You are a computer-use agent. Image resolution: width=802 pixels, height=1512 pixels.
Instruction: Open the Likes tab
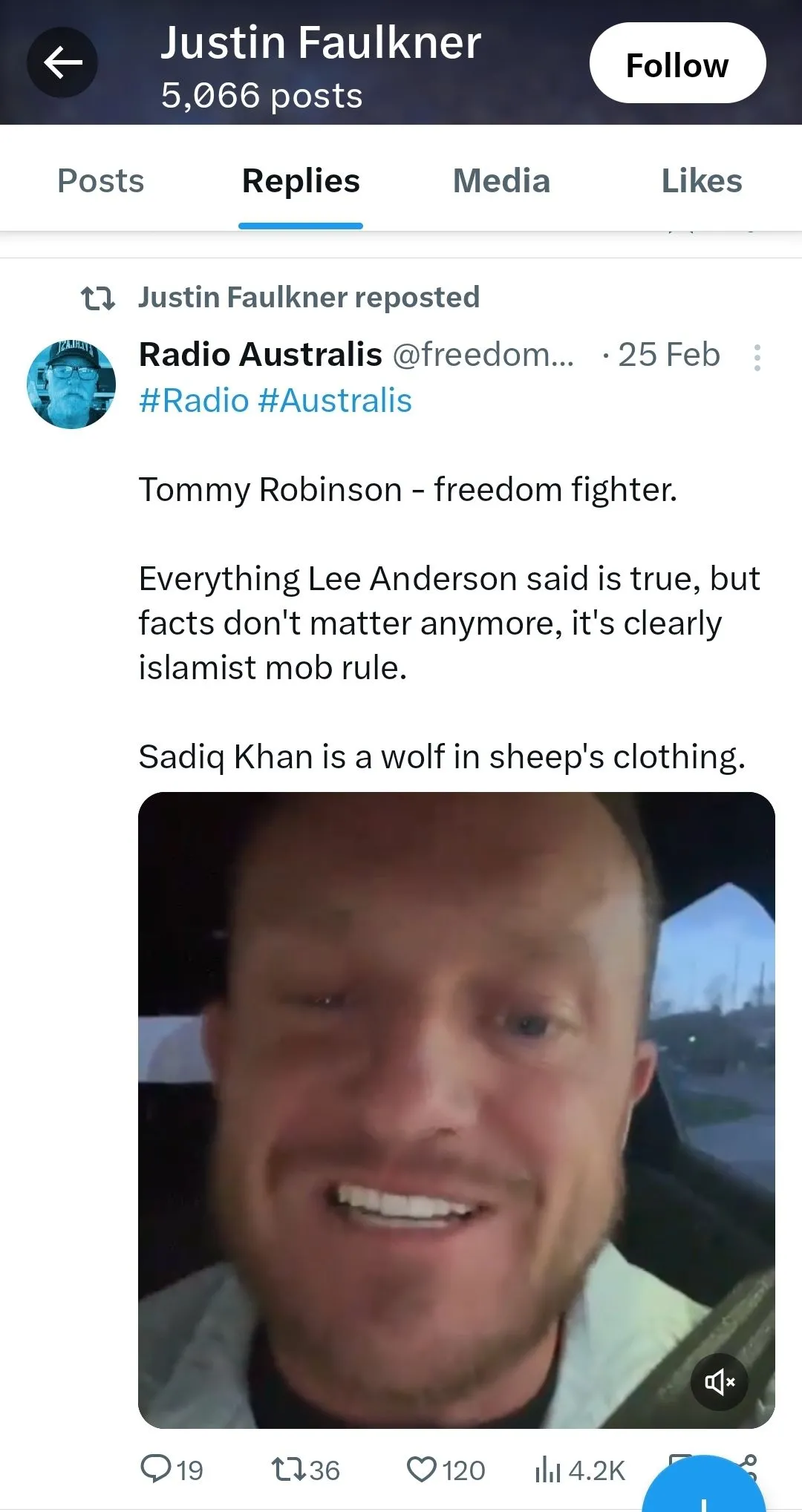tap(702, 180)
